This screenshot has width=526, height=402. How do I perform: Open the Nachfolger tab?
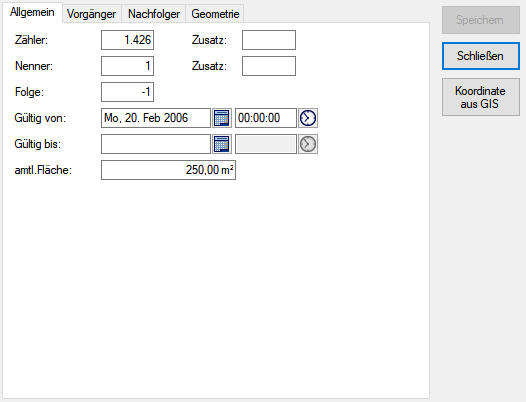tap(154, 14)
